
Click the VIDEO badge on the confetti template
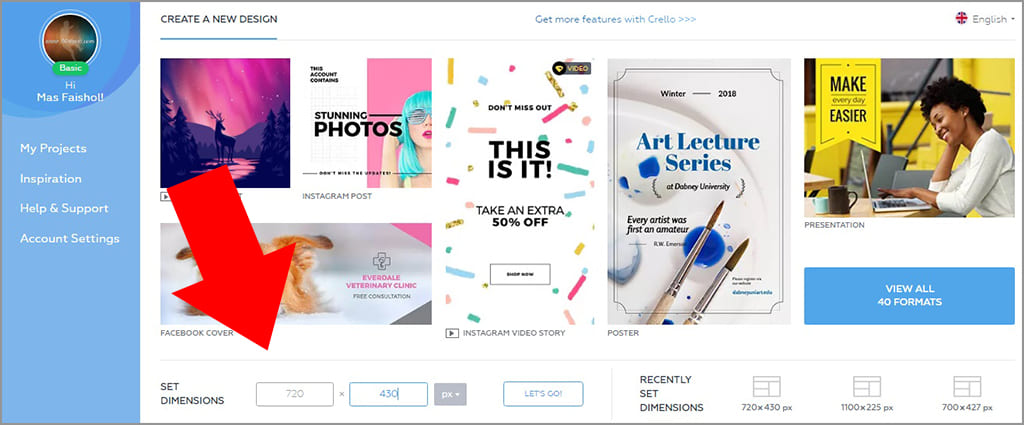[571, 68]
